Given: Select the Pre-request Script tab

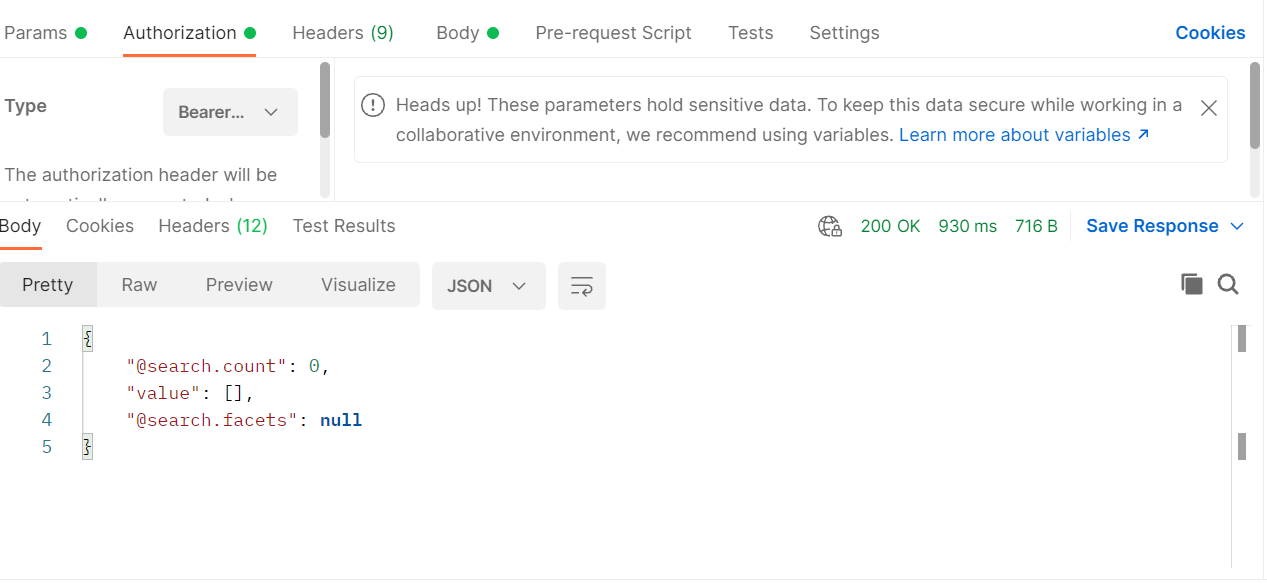Looking at the screenshot, I should 613,33.
